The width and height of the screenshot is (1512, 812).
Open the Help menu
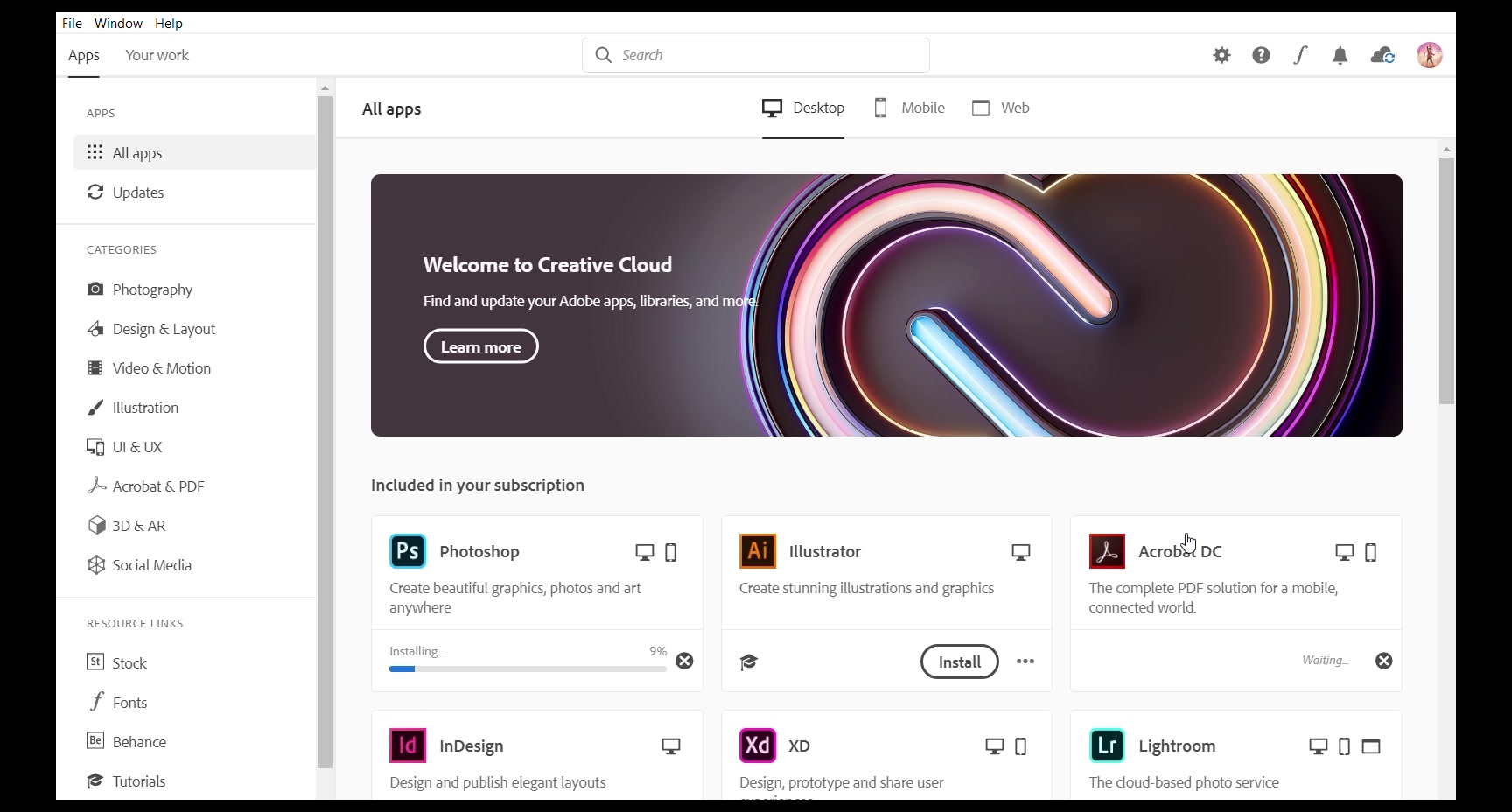coord(169,23)
